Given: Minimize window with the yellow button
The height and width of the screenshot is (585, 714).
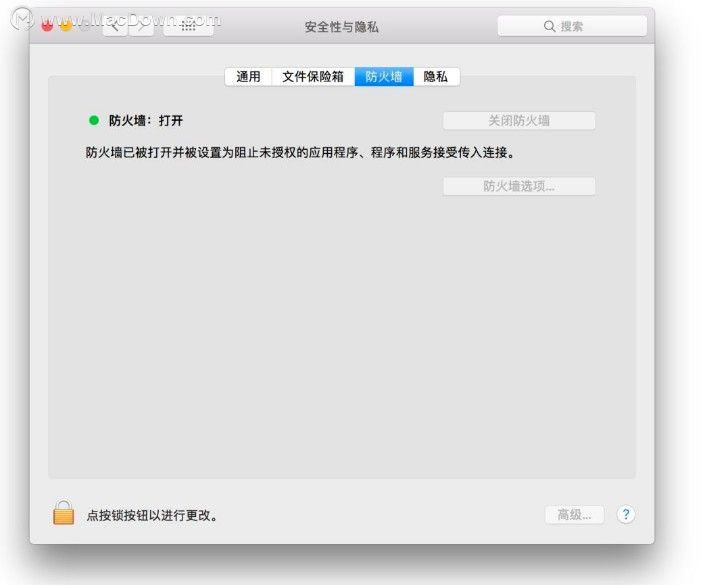Looking at the screenshot, I should [x=66, y=25].
